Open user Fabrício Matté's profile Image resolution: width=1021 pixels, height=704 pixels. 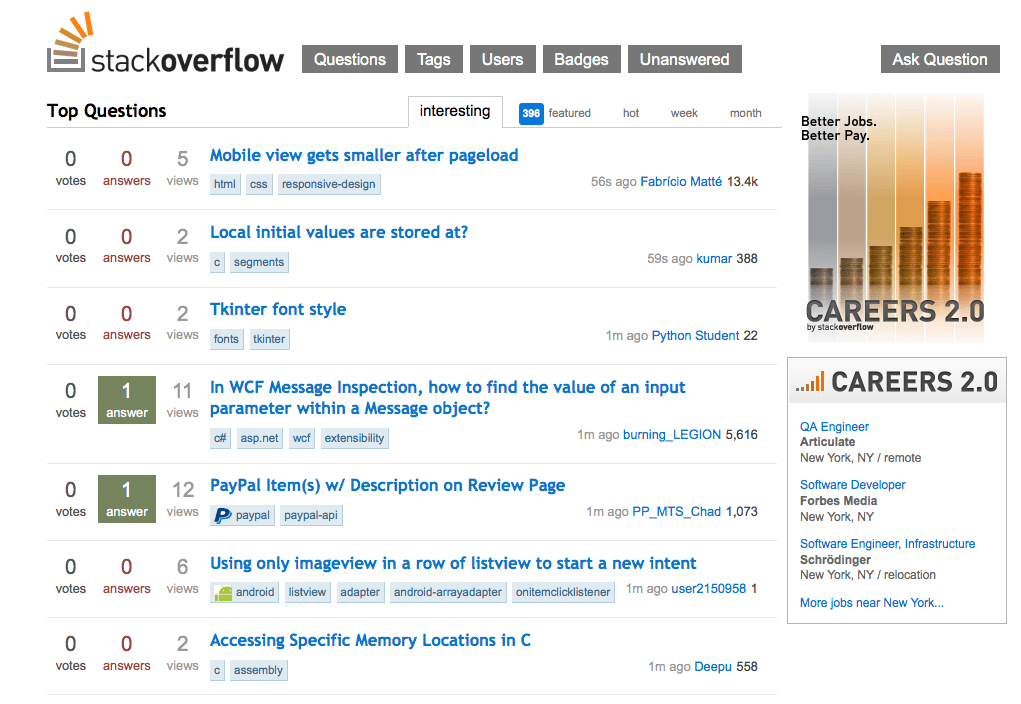tap(681, 182)
